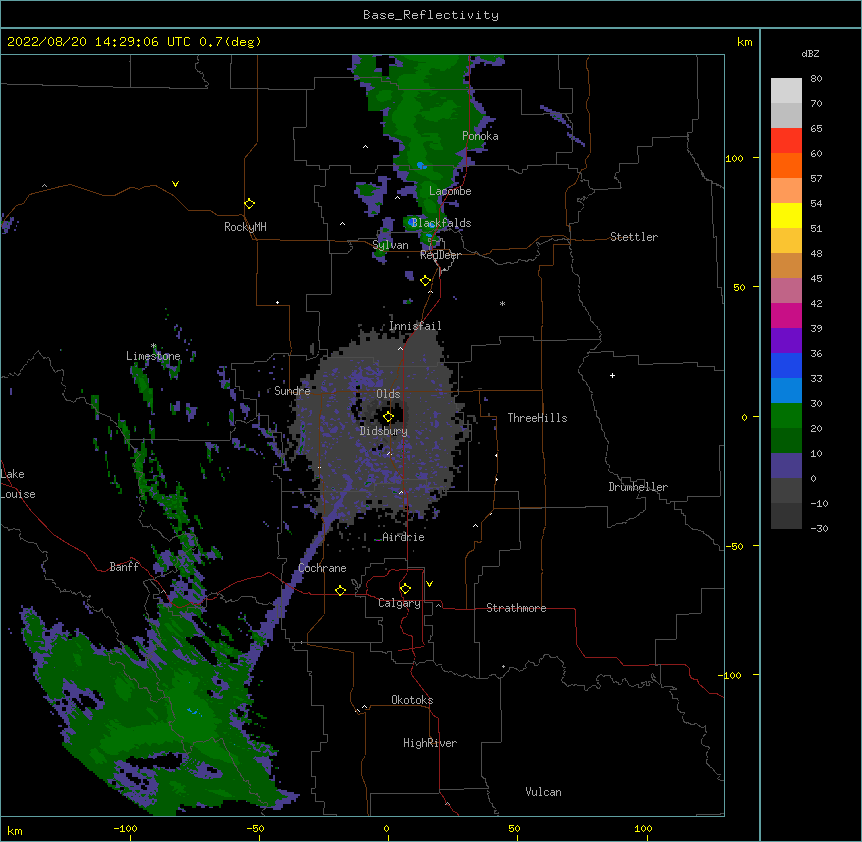This screenshot has width=862, height=842.
Task: Click the km unit label at top right
Action: point(744,42)
